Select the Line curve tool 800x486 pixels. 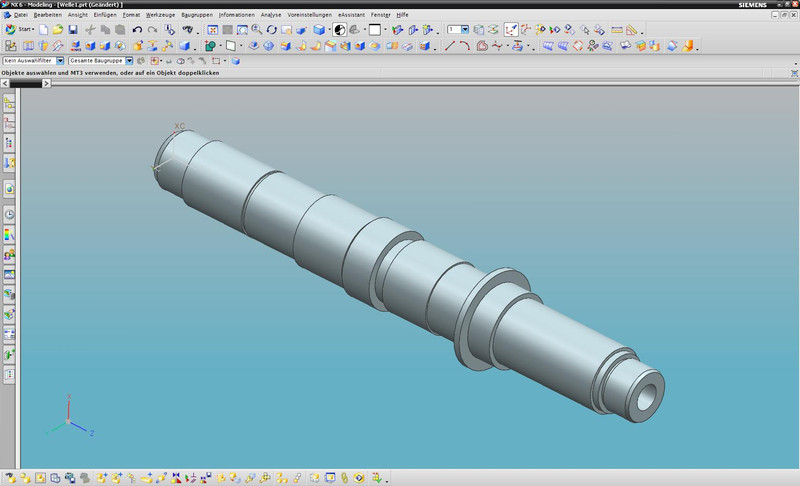click(450, 45)
